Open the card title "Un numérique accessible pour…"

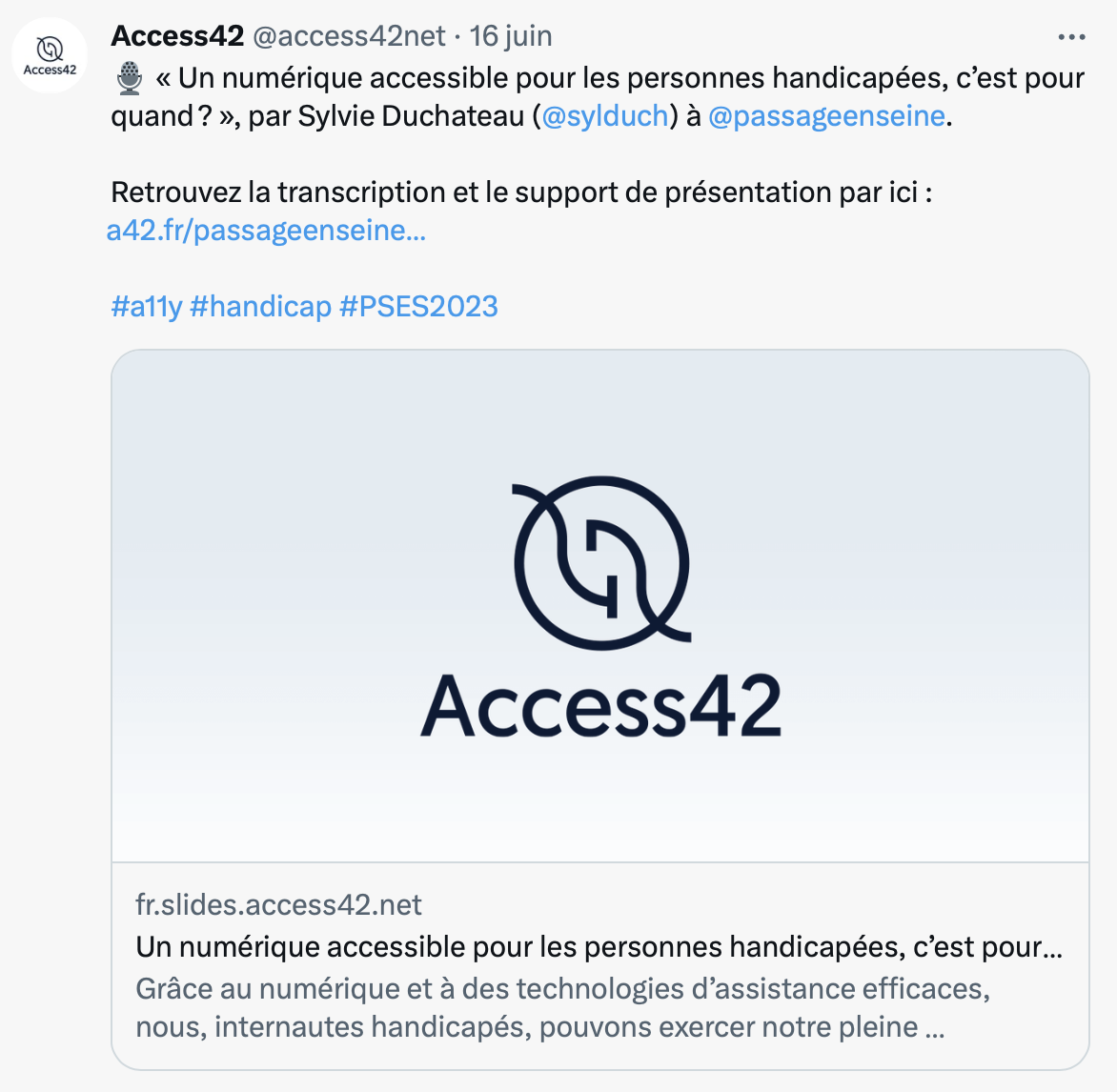(599, 947)
